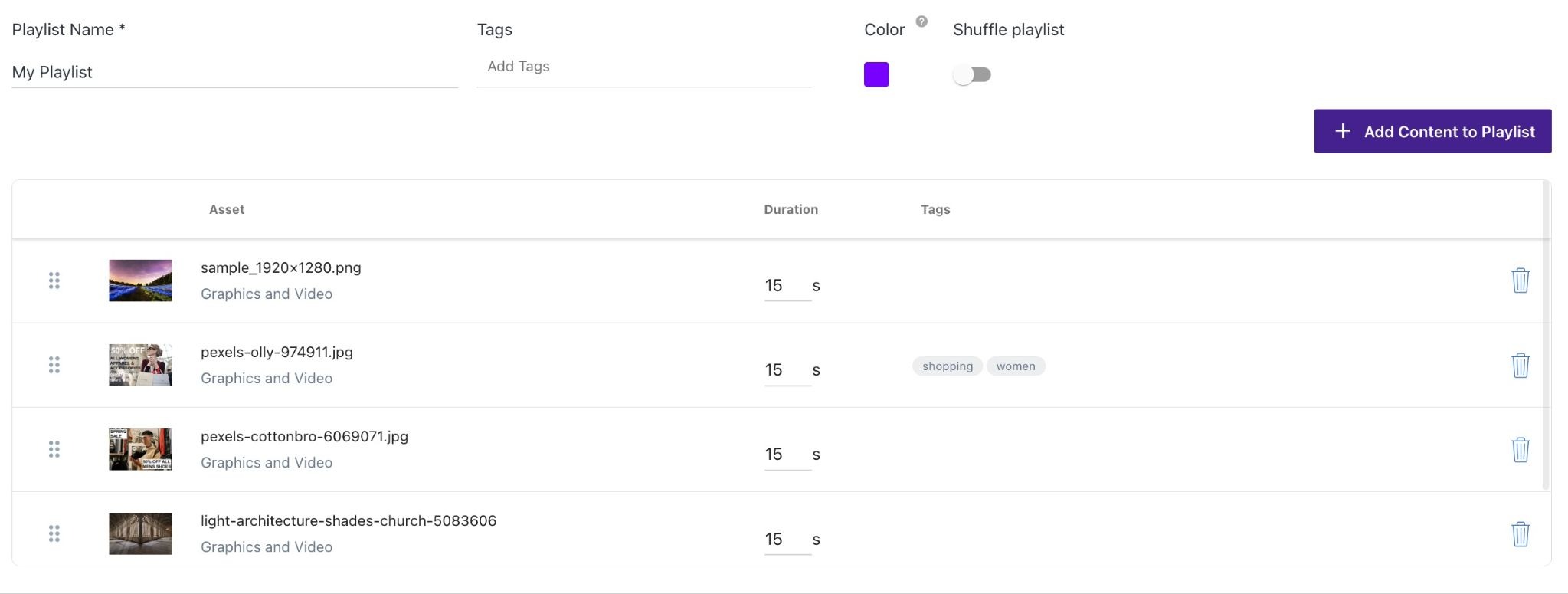Select light-architecture-shades-church-5083606 name
Viewport: 1568px width, 594px height.
(x=349, y=520)
